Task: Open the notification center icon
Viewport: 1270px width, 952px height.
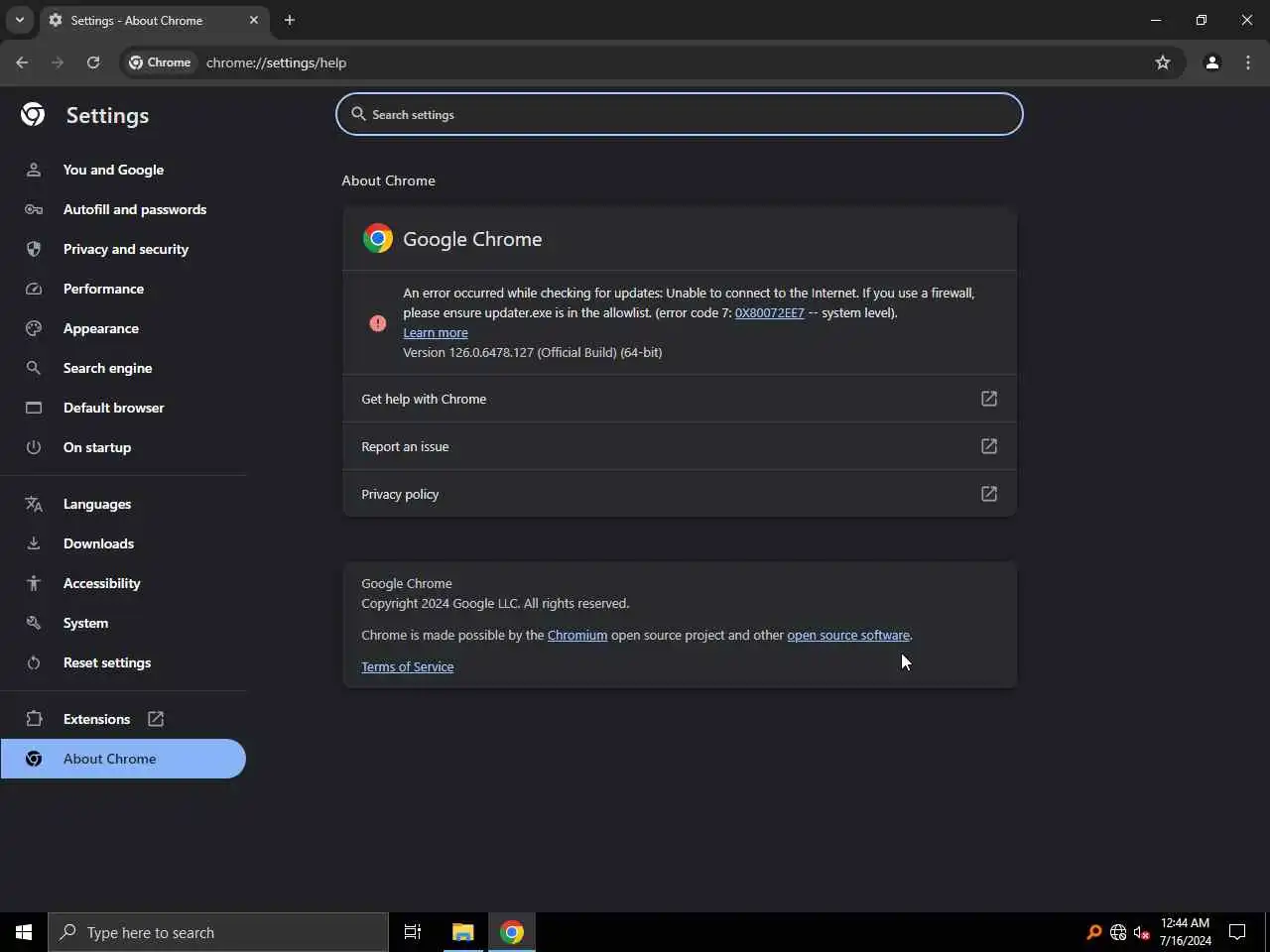Action: pos(1237,932)
